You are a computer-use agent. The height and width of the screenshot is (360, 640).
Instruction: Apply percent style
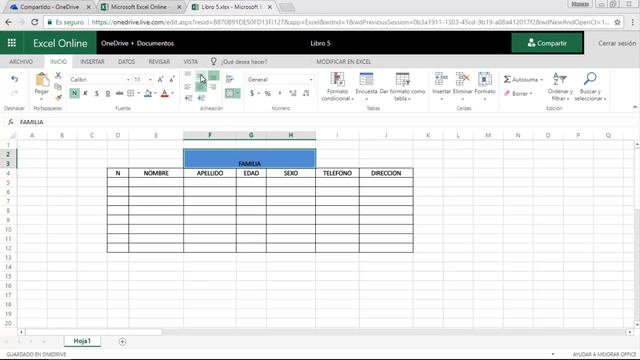[268, 93]
